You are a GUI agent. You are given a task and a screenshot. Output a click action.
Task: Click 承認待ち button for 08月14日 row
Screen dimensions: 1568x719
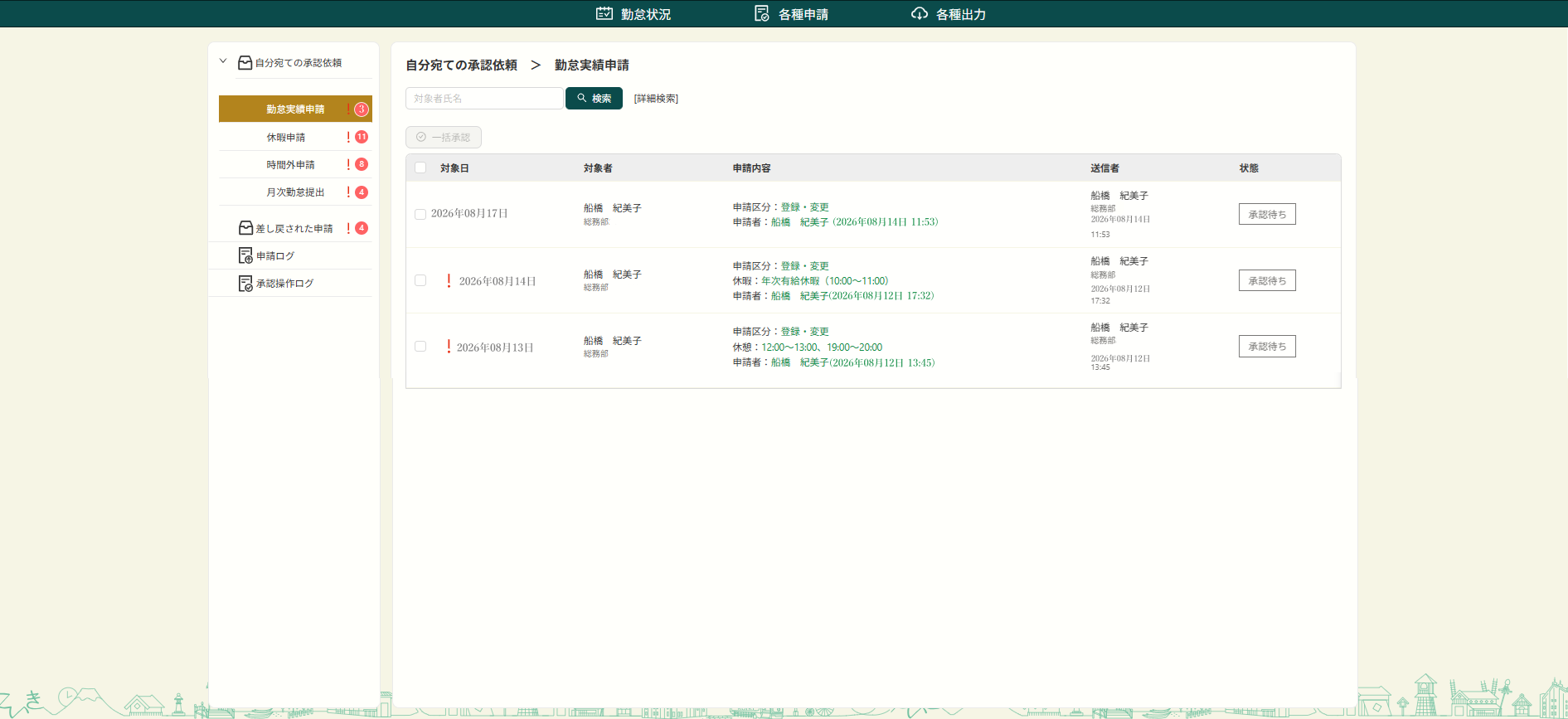[x=1267, y=280]
